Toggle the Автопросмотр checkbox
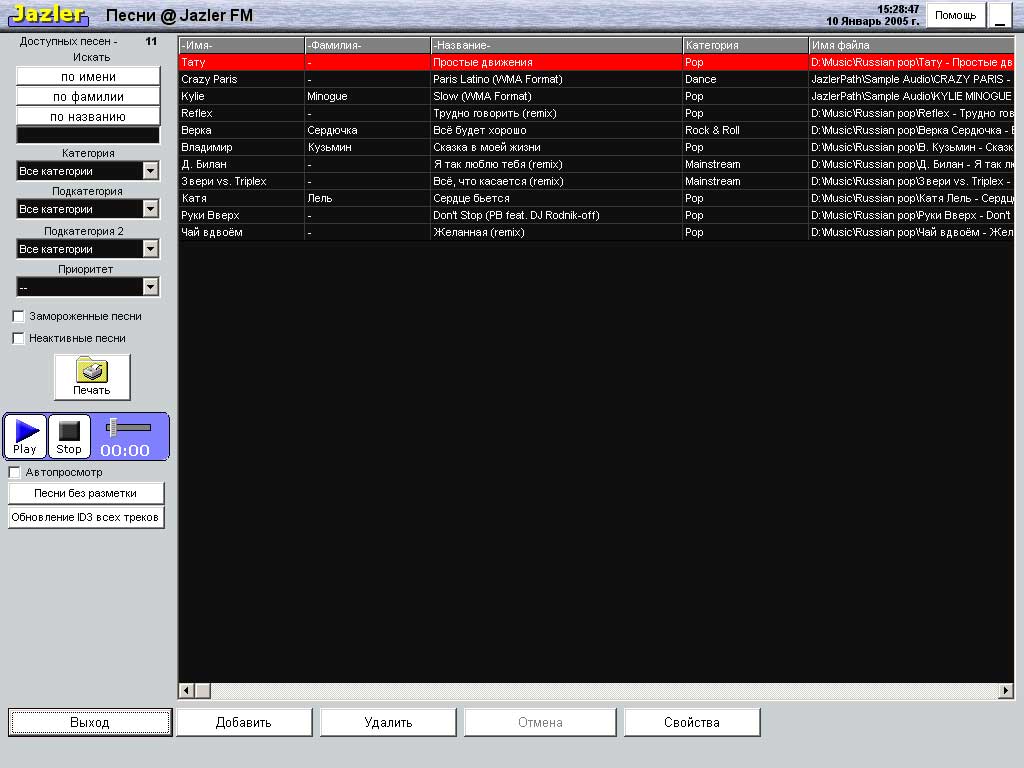The height and width of the screenshot is (768, 1024). 14,472
